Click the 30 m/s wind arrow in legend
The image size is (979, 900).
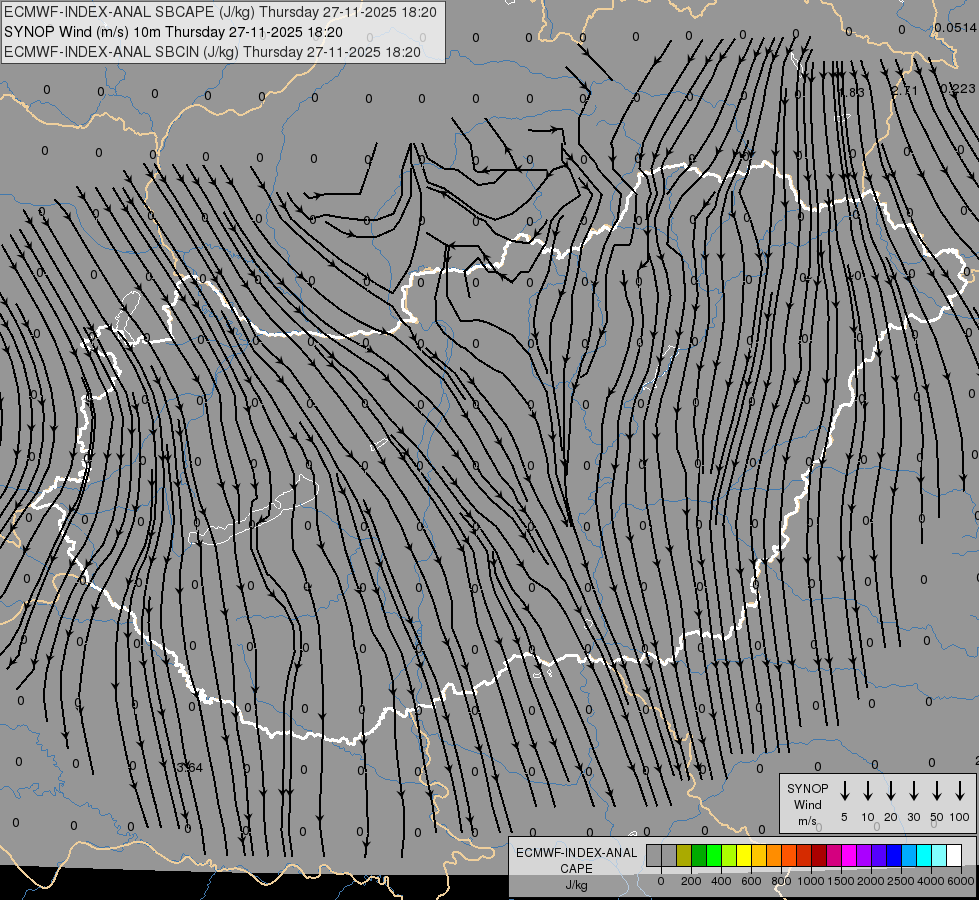point(913,791)
